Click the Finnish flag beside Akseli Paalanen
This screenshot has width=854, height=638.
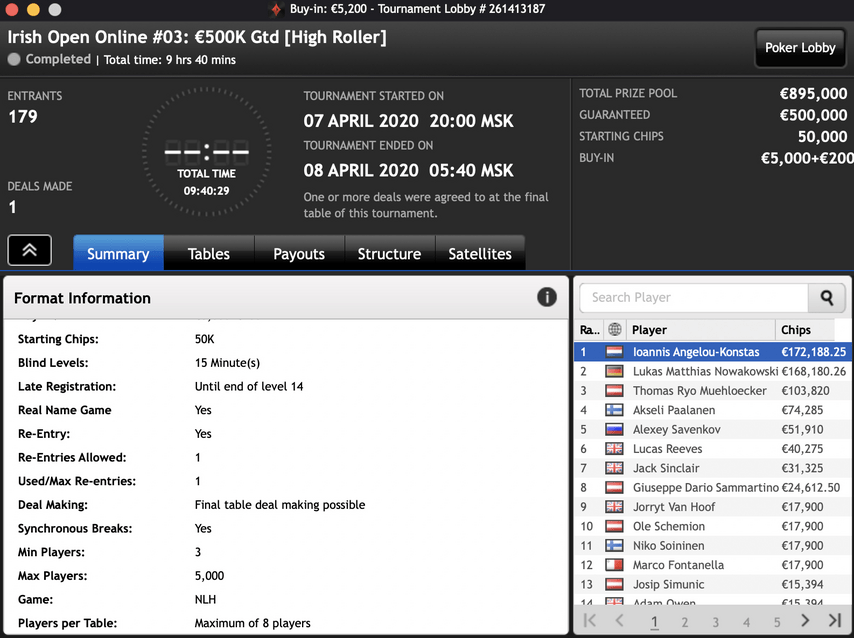(614, 410)
